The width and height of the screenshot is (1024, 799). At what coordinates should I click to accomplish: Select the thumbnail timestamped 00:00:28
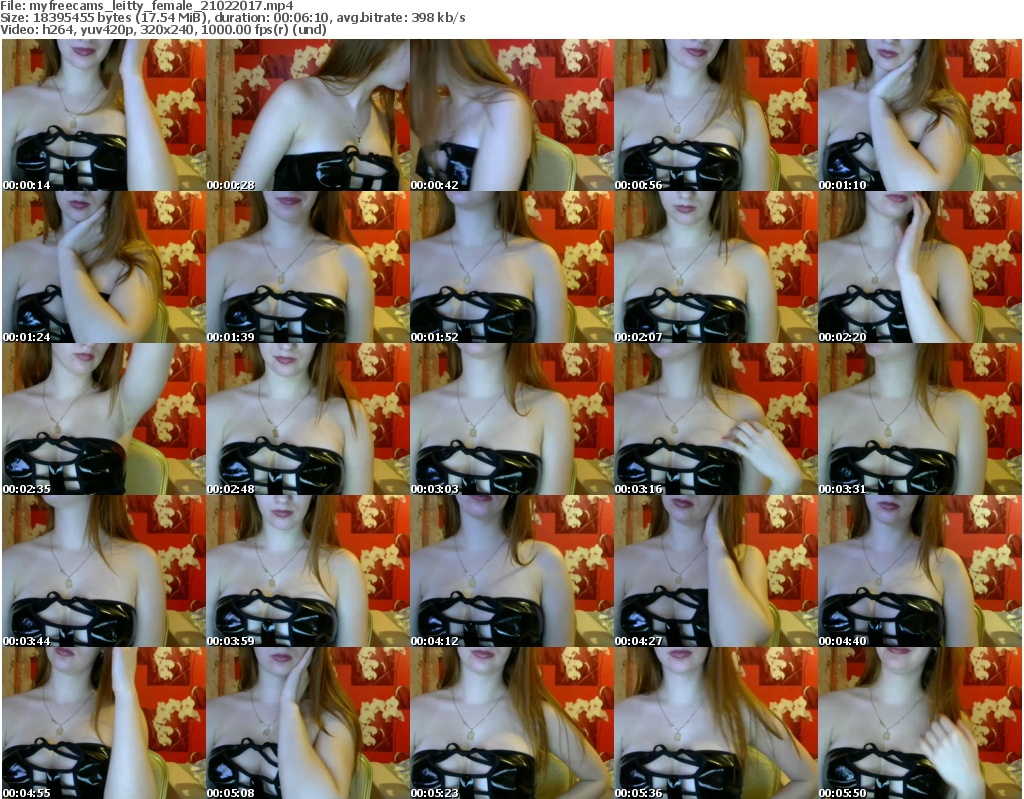click(308, 115)
